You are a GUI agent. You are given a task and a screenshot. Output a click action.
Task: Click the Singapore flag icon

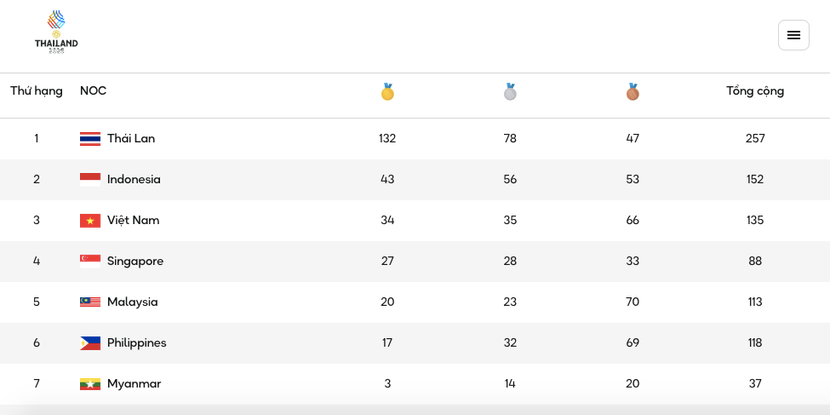(90, 261)
